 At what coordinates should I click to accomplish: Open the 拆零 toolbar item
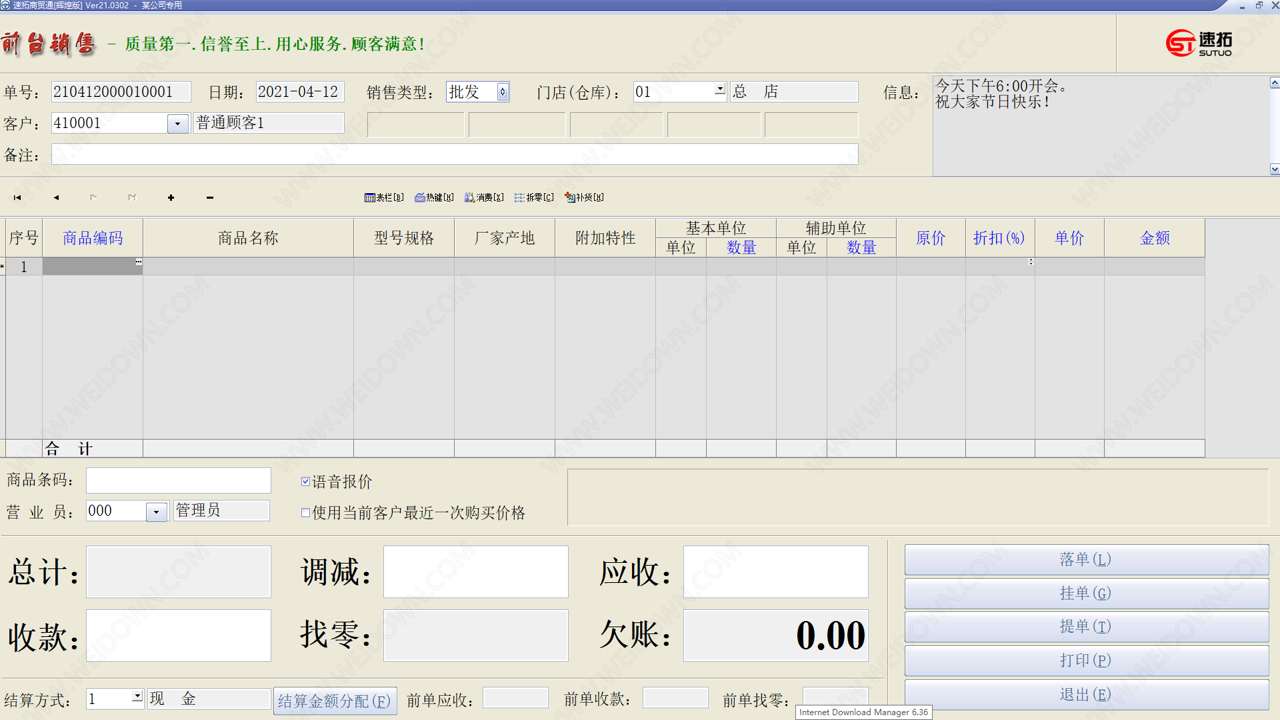(x=534, y=198)
